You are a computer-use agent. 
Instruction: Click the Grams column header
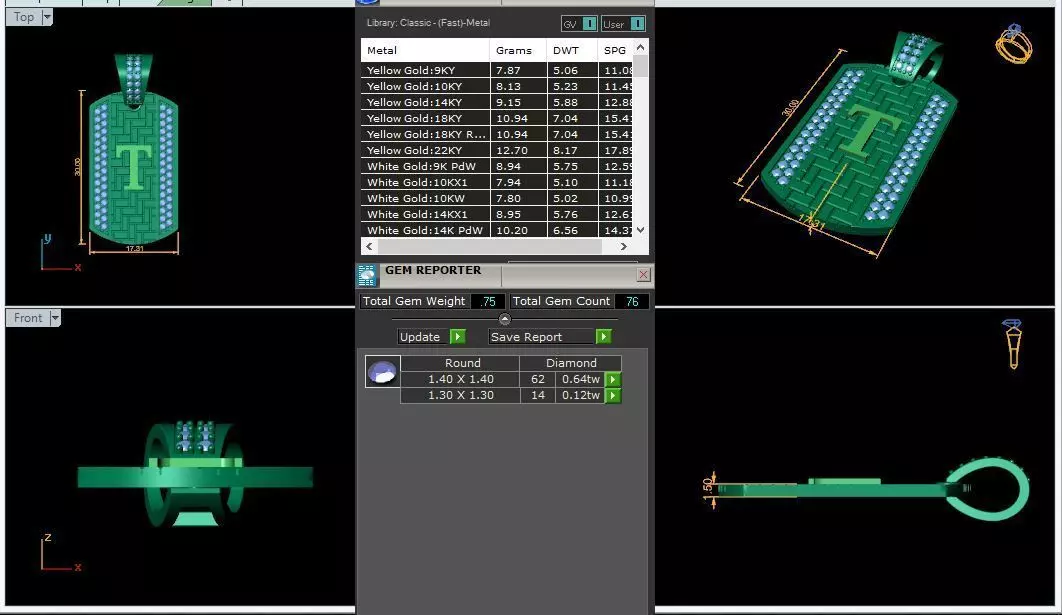pyautogui.click(x=518, y=50)
